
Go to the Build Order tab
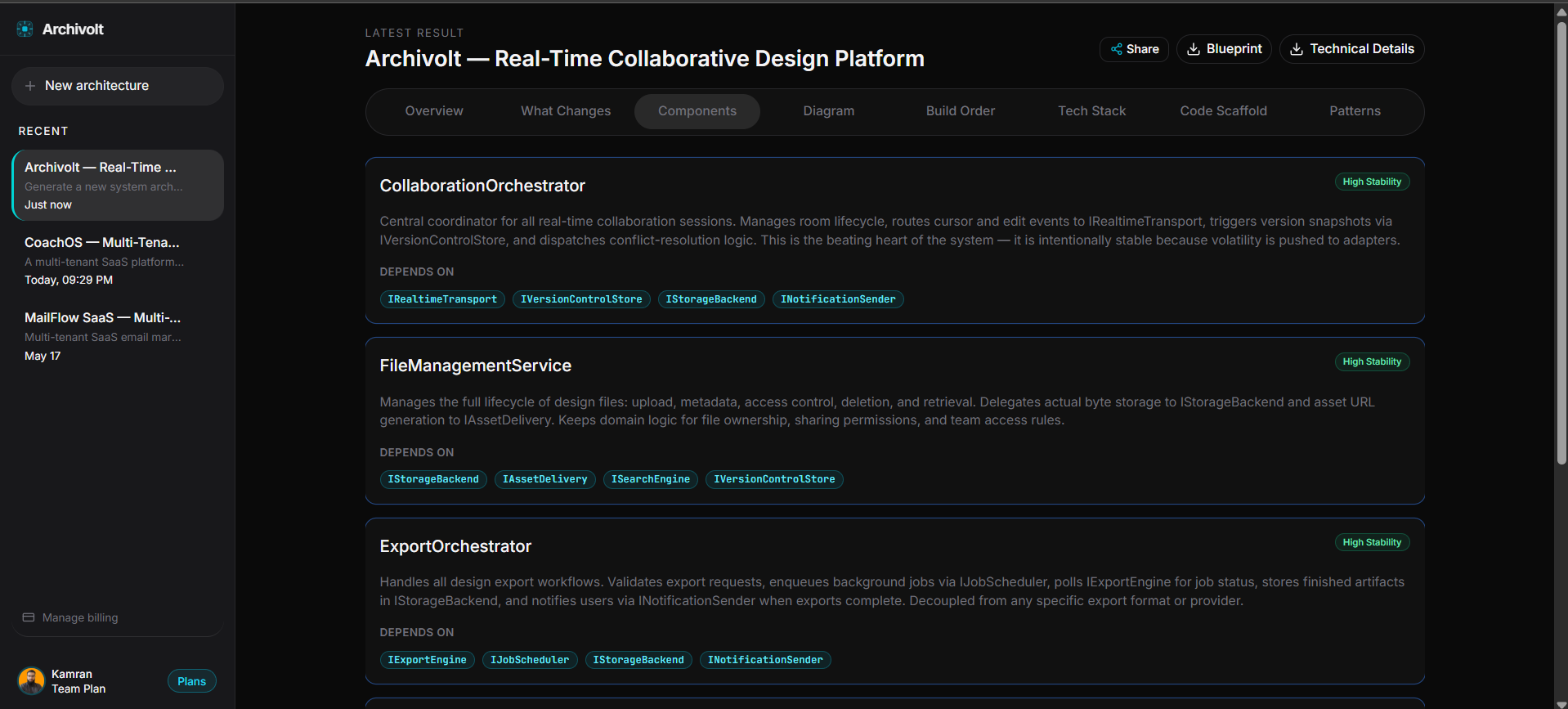pyautogui.click(x=961, y=111)
